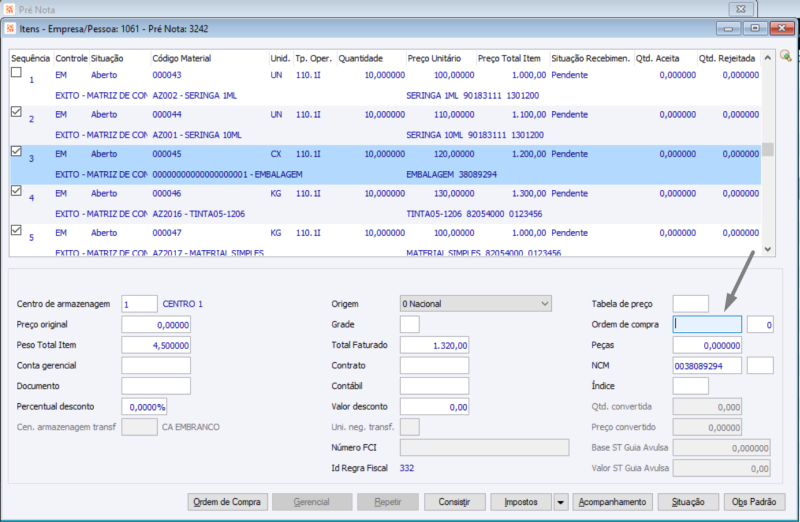Click the Preço Unitário column header
This screenshot has height=522, width=800.
[434, 58]
